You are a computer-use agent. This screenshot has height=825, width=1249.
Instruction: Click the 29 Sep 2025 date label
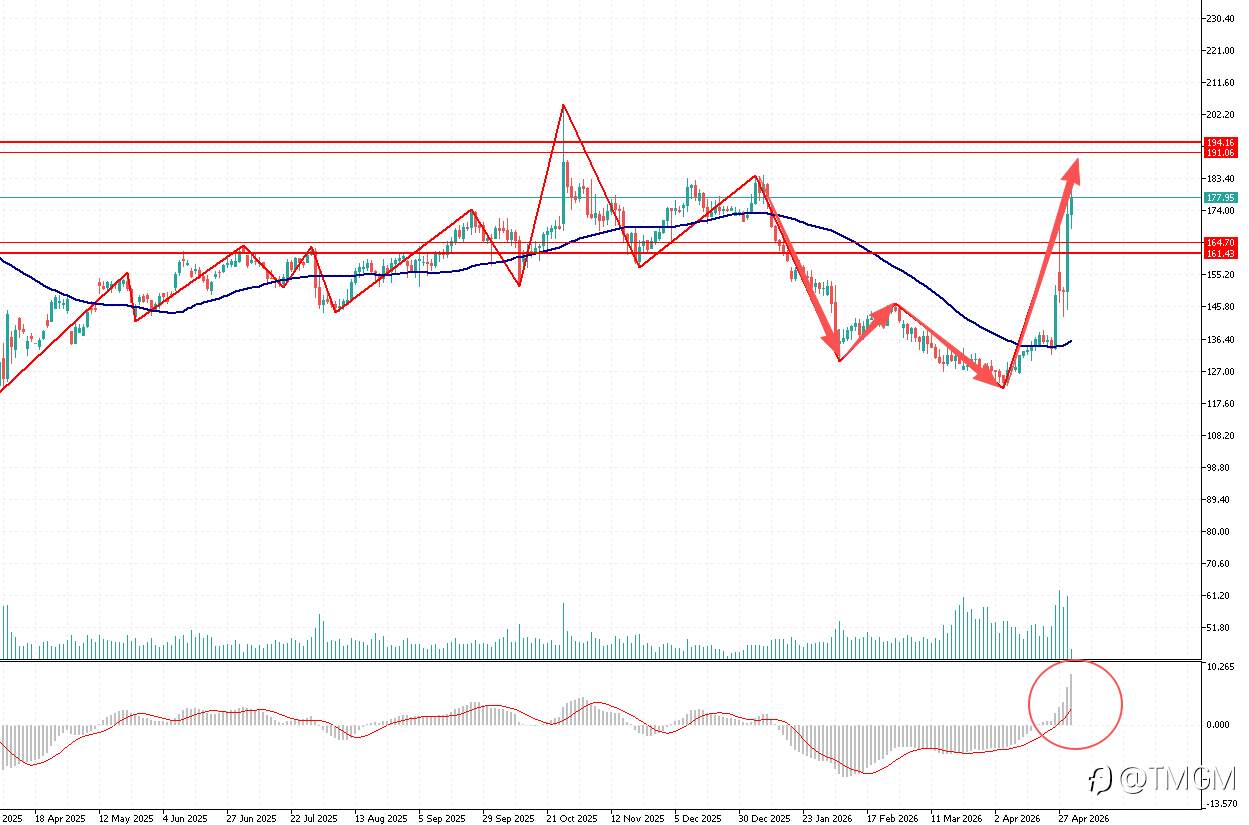click(x=509, y=818)
